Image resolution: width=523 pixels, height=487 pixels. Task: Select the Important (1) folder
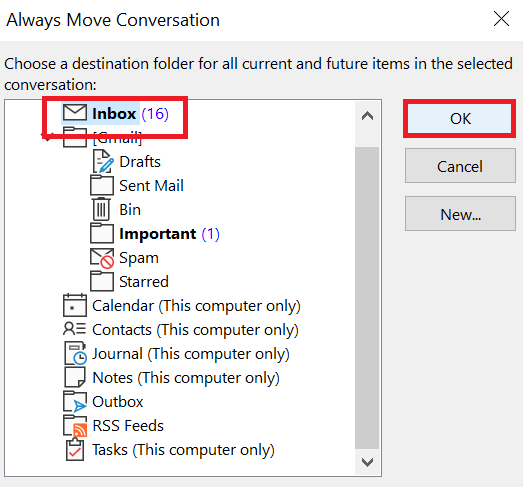(169, 234)
